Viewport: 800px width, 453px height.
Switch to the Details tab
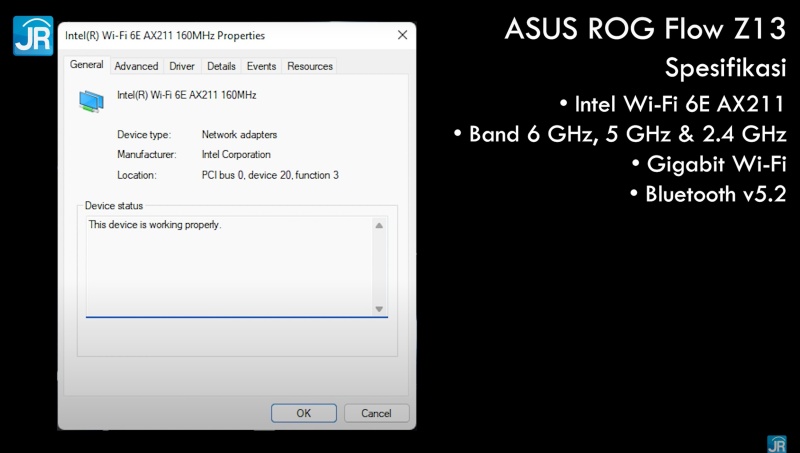click(x=221, y=66)
